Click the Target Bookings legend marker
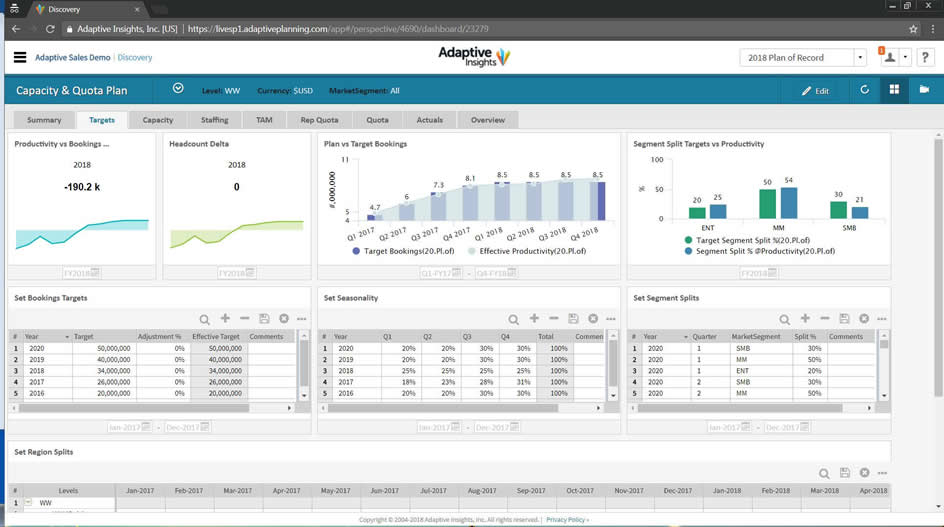Viewport: 944px width, 527px height. click(x=356, y=251)
